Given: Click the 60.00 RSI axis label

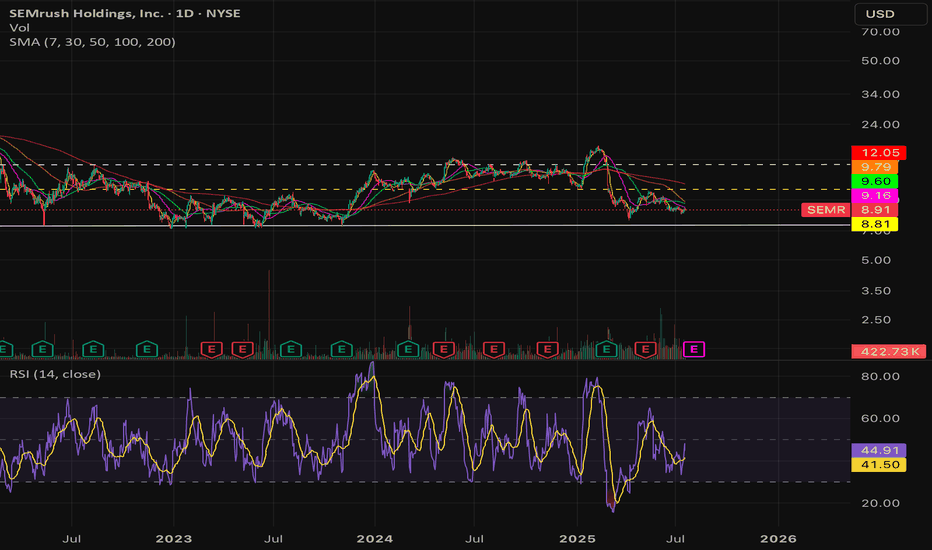Looking at the screenshot, I should 880,419.
